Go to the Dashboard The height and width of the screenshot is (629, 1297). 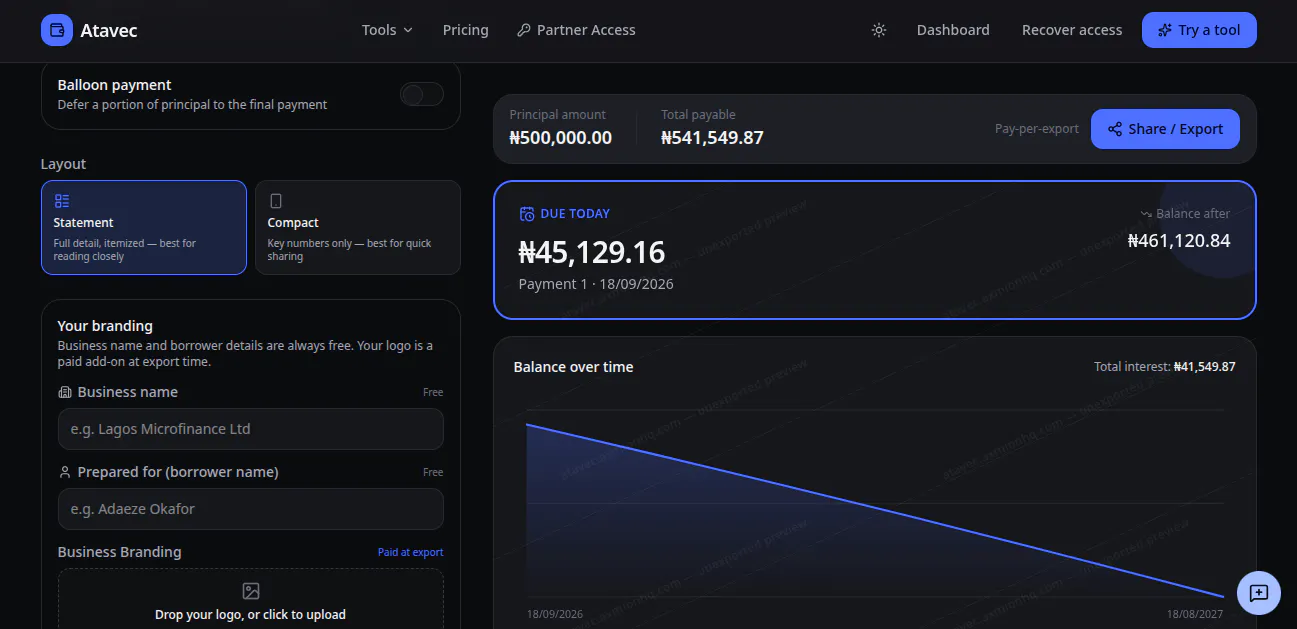tap(953, 30)
